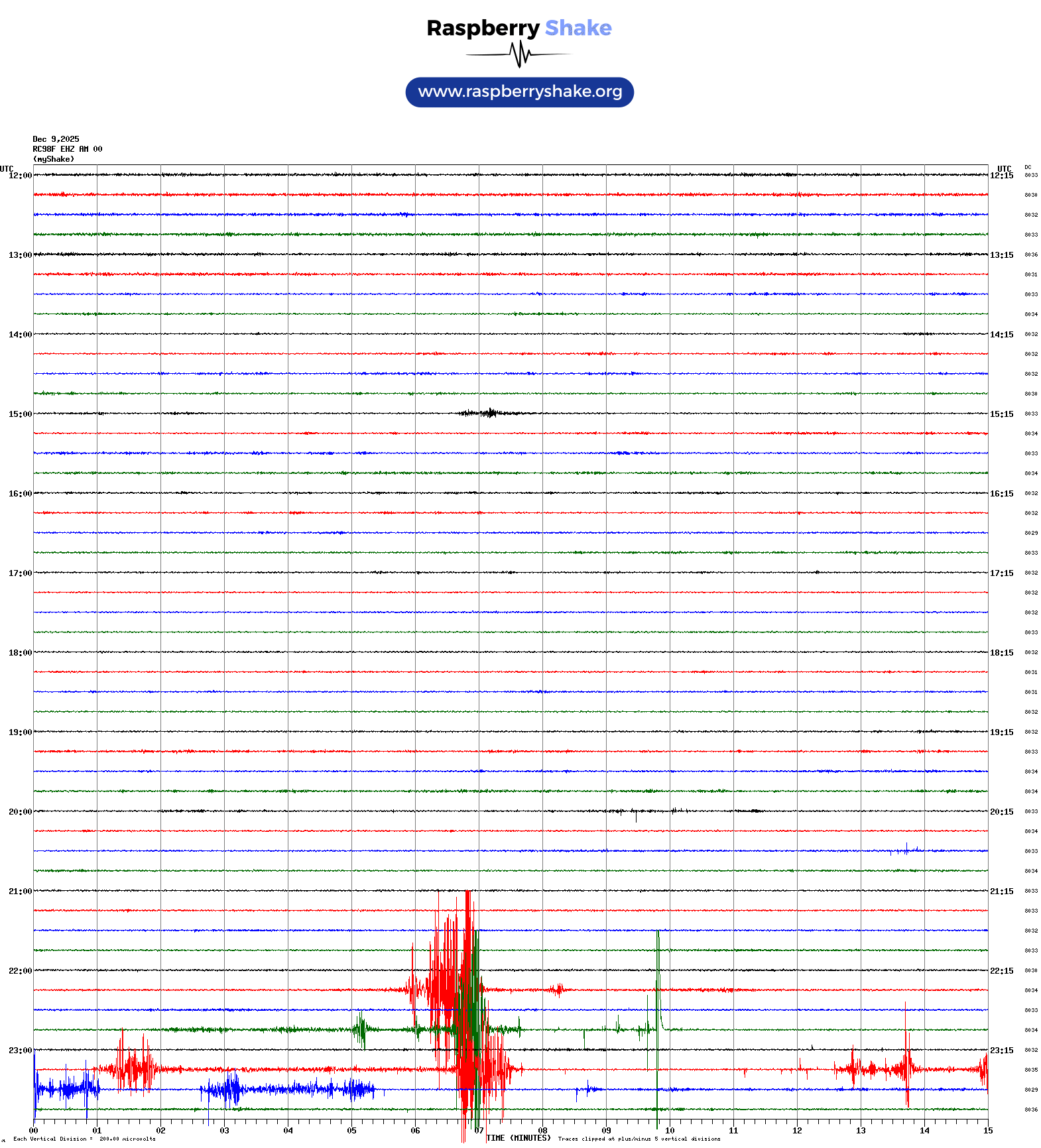The width and height of the screenshot is (1041, 1148).
Task: Click the small black event on the 15:00 trace
Action: tap(489, 413)
